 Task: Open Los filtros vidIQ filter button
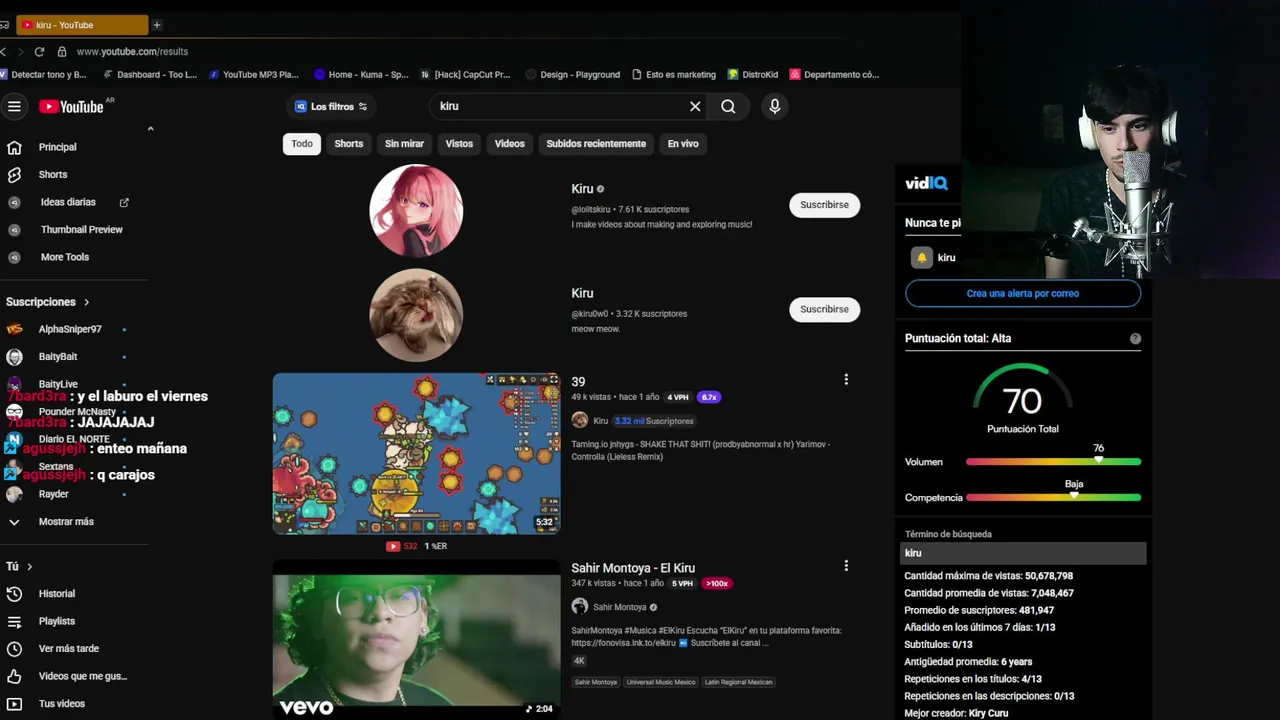point(331,106)
